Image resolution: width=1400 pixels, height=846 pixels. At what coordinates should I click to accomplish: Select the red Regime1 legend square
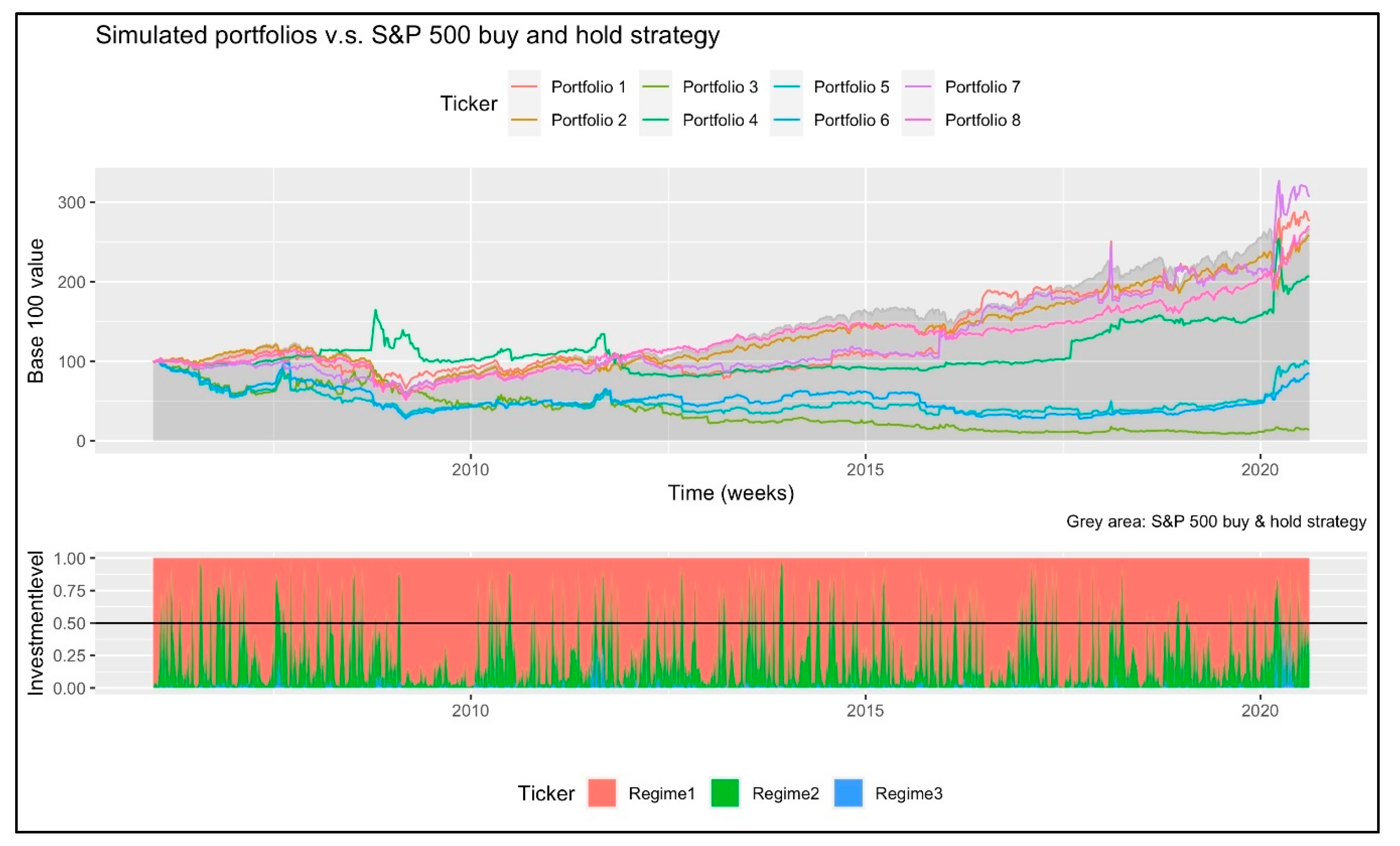point(602,793)
